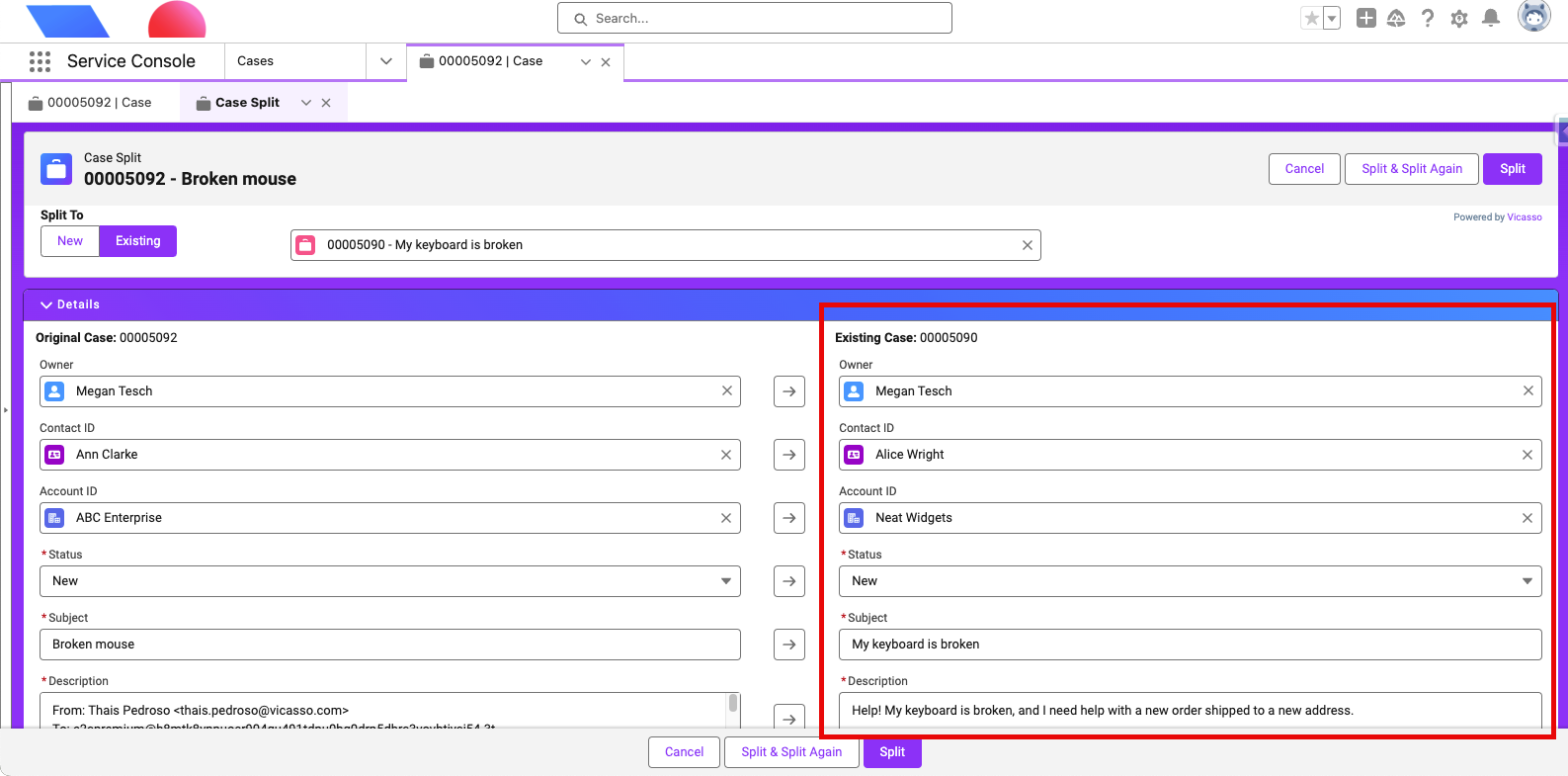The height and width of the screenshot is (776, 1568).
Task: Open the App Launcher grid icon
Action: pos(40,61)
